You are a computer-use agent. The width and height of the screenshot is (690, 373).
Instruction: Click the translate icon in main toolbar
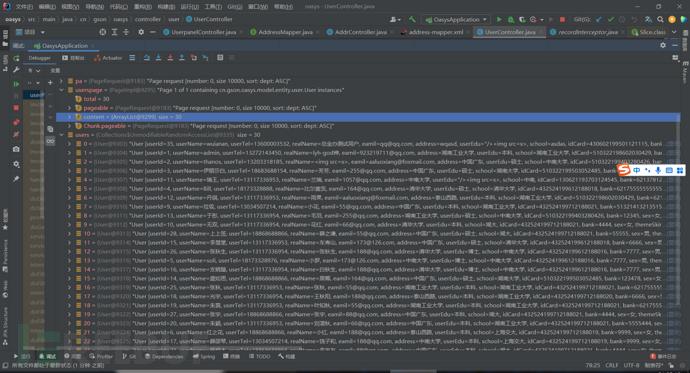(648, 19)
